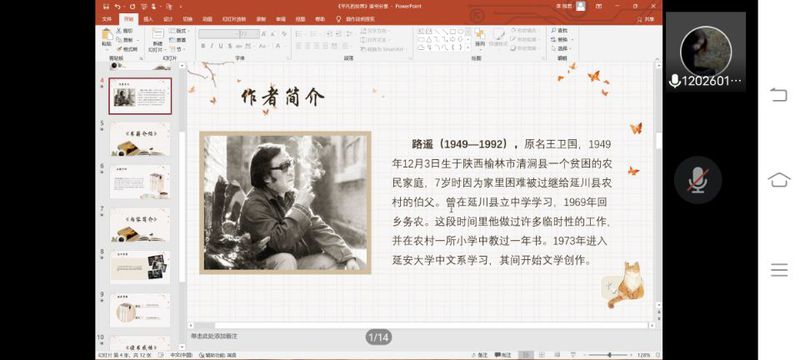Image resolution: width=800 pixels, height=360 pixels.
Task: Click the Notes button in the status bar
Action: click(x=480, y=355)
